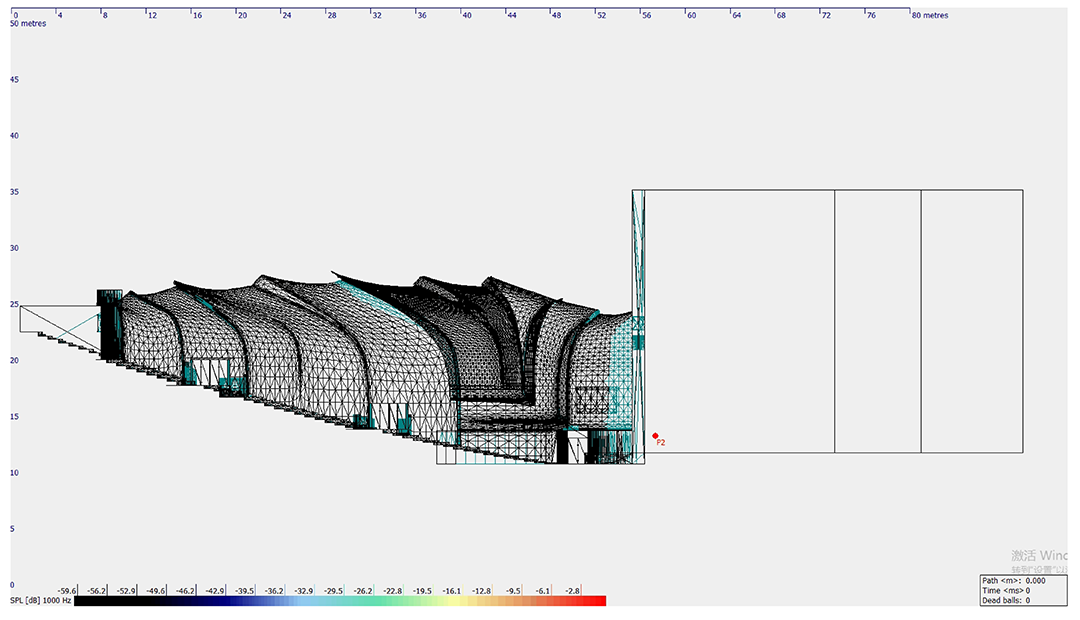Viewport: 1080px width, 620px height.
Task: Click the -16.1 value on SPL scale
Action: coord(452,591)
